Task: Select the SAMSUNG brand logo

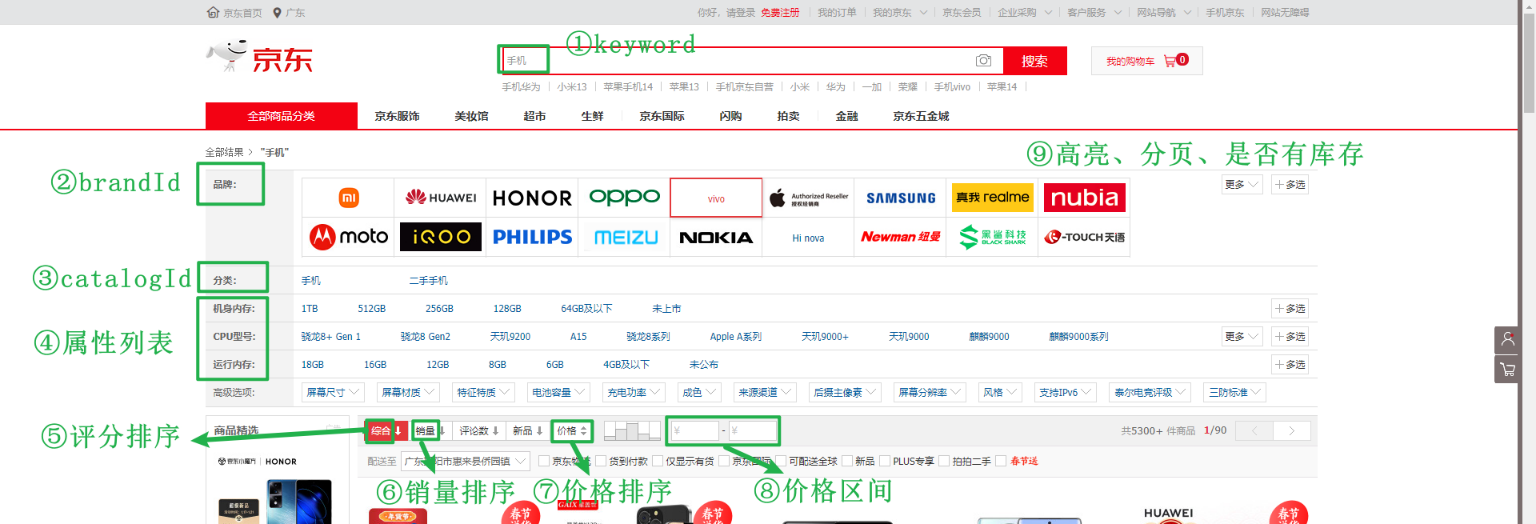Action: point(901,198)
